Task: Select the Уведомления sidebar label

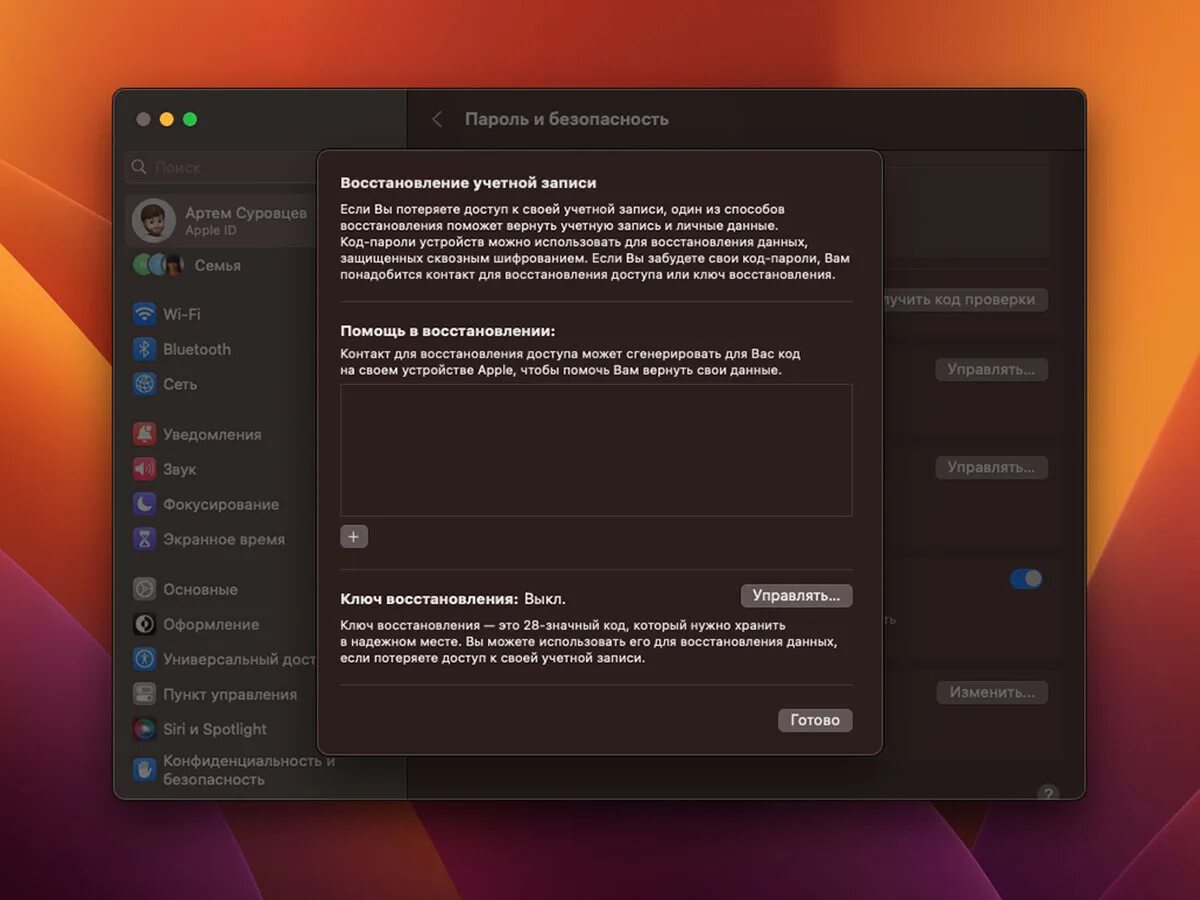Action: (x=212, y=434)
